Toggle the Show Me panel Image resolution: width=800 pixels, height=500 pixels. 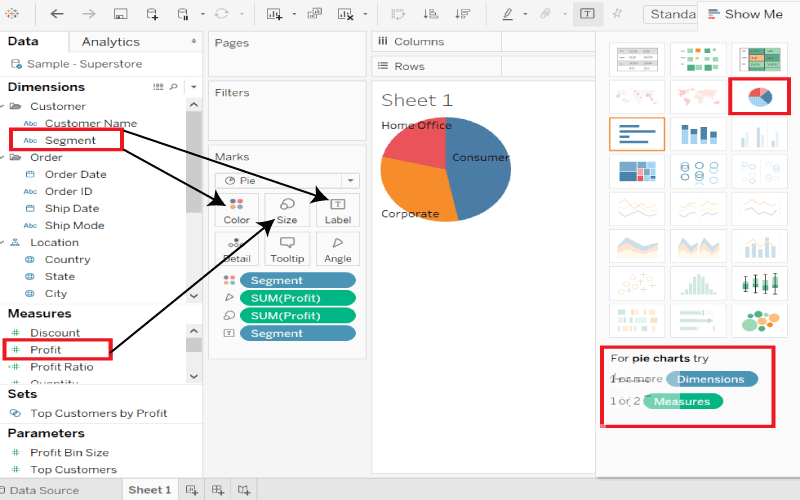coord(746,14)
